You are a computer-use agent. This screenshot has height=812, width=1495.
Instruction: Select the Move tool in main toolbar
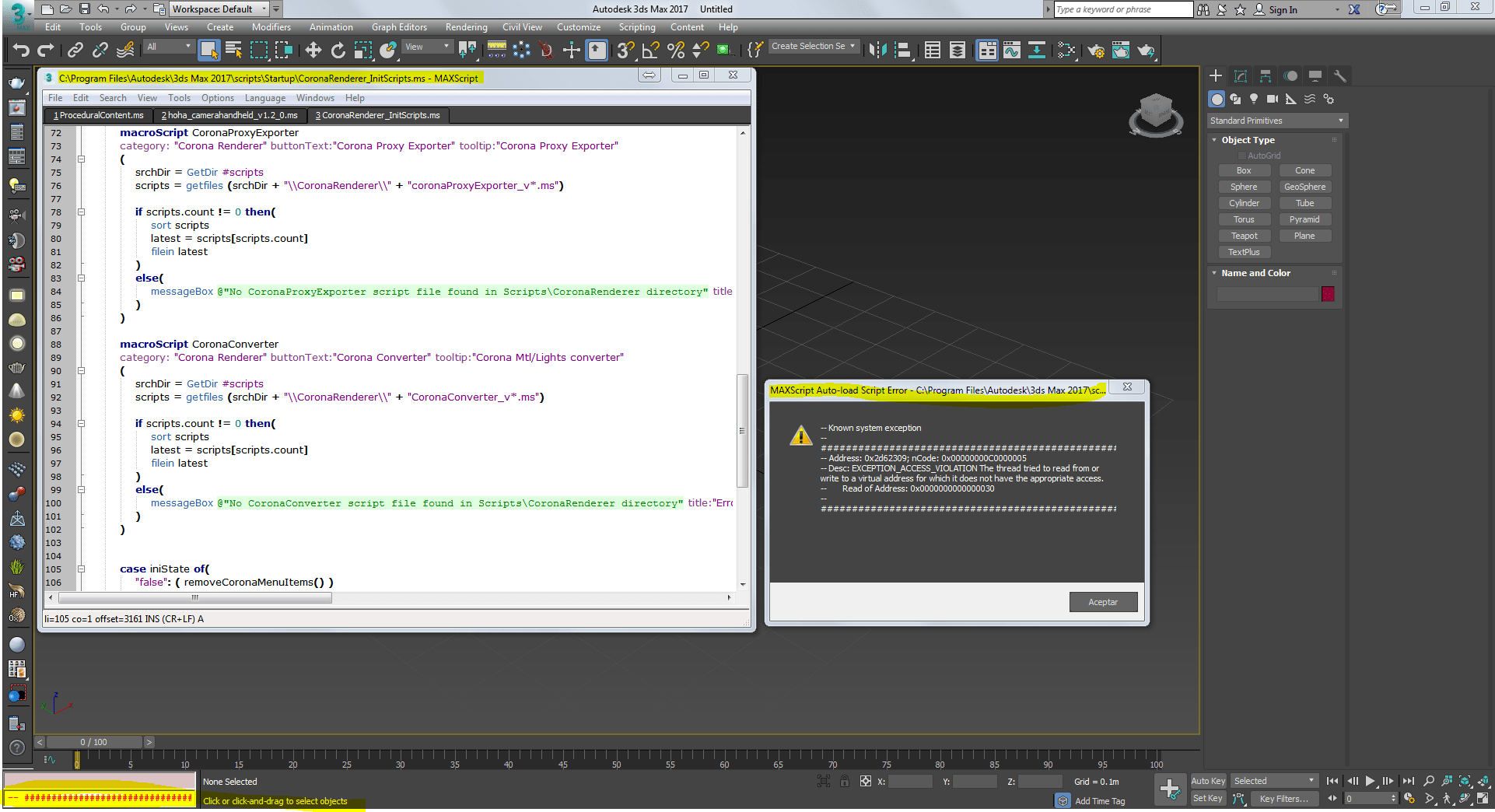(x=313, y=51)
